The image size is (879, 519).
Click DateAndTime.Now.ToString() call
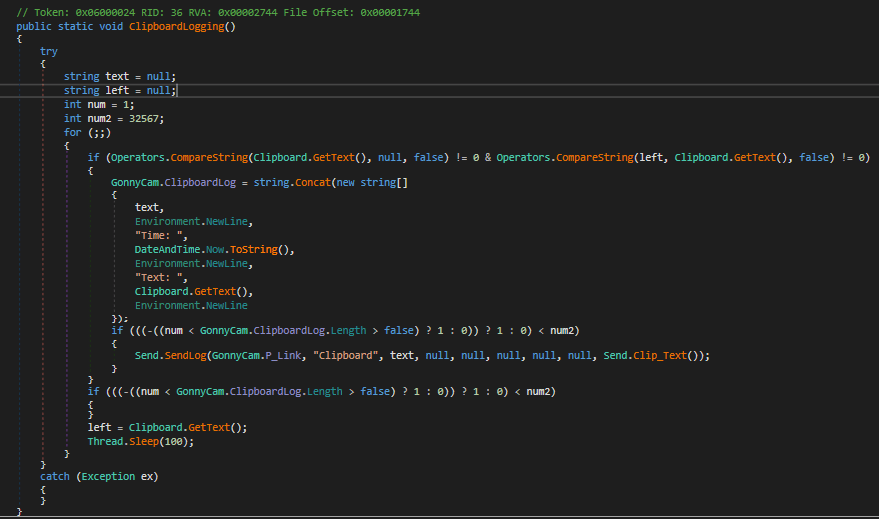212,249
